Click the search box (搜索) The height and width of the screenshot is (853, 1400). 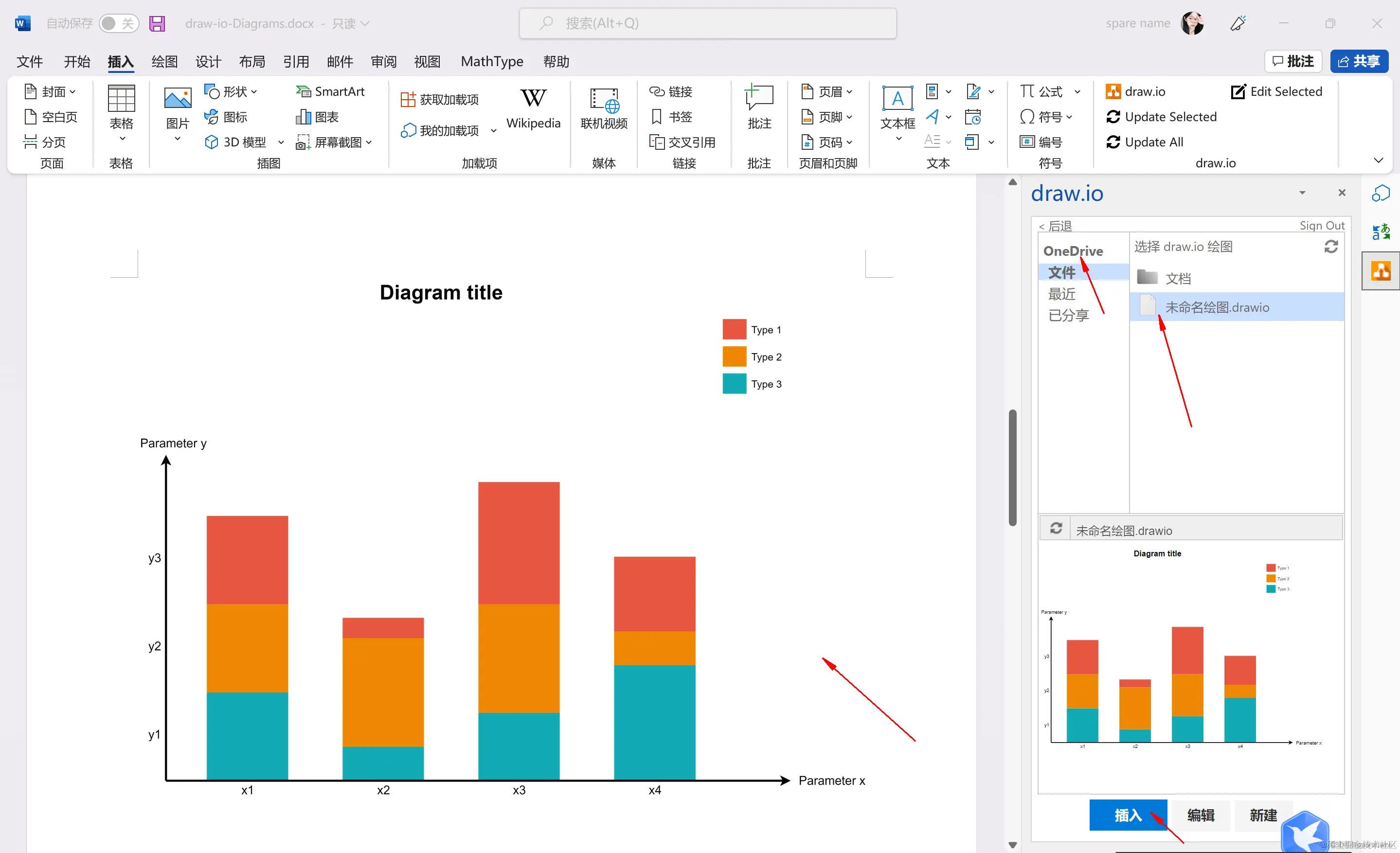707,23
